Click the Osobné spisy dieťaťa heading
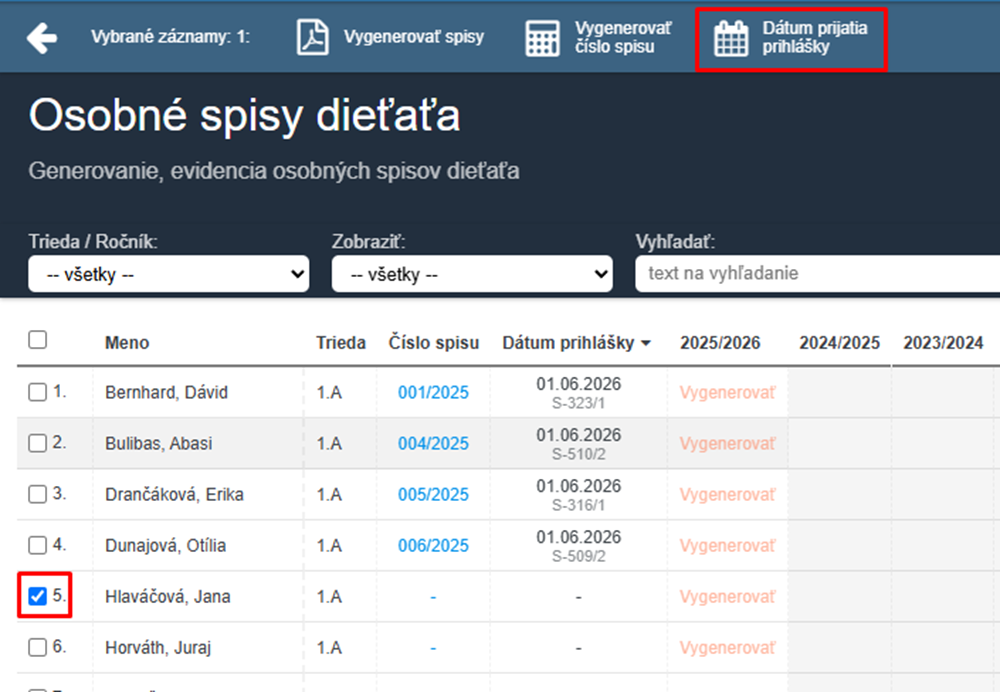 (x=244, y=115)
